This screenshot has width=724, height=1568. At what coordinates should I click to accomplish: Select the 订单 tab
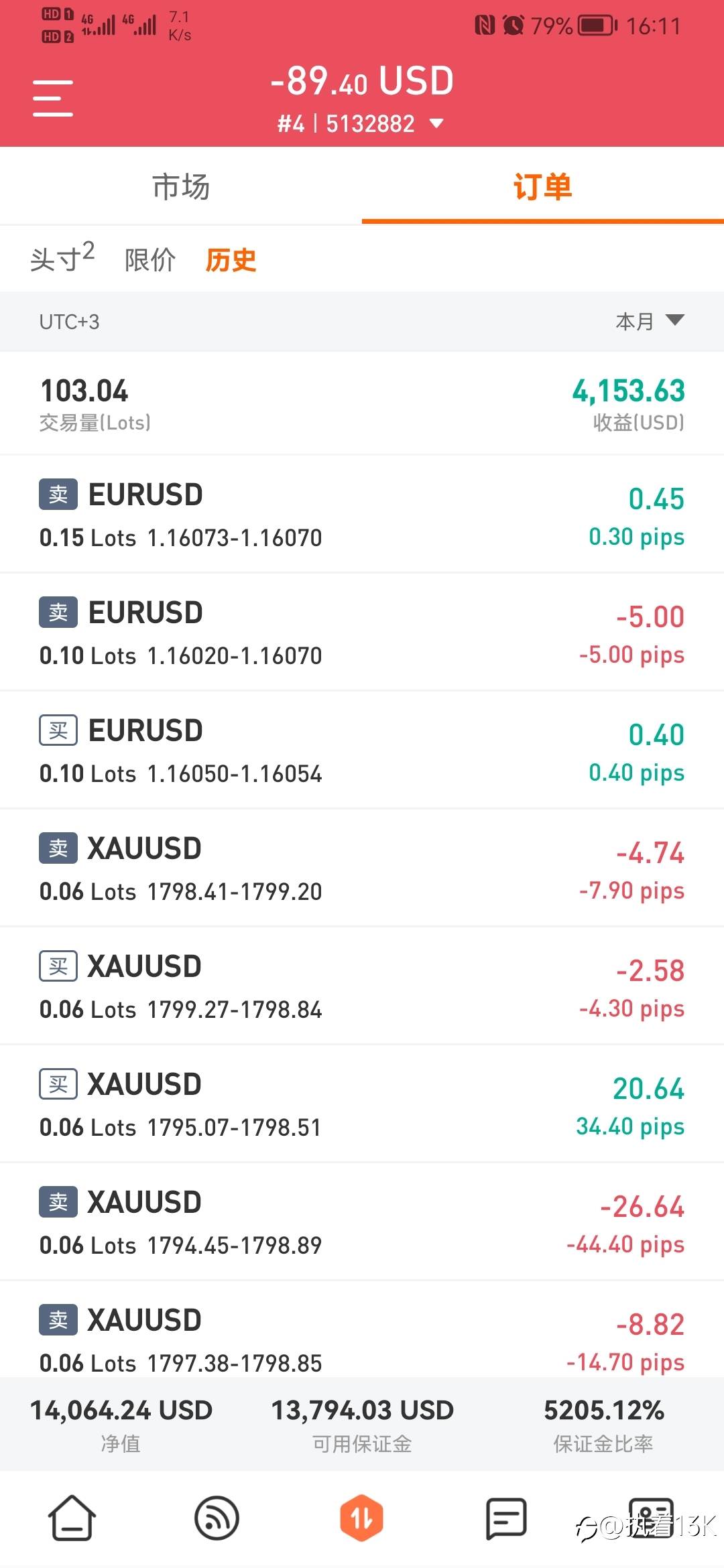pos(542,186)
